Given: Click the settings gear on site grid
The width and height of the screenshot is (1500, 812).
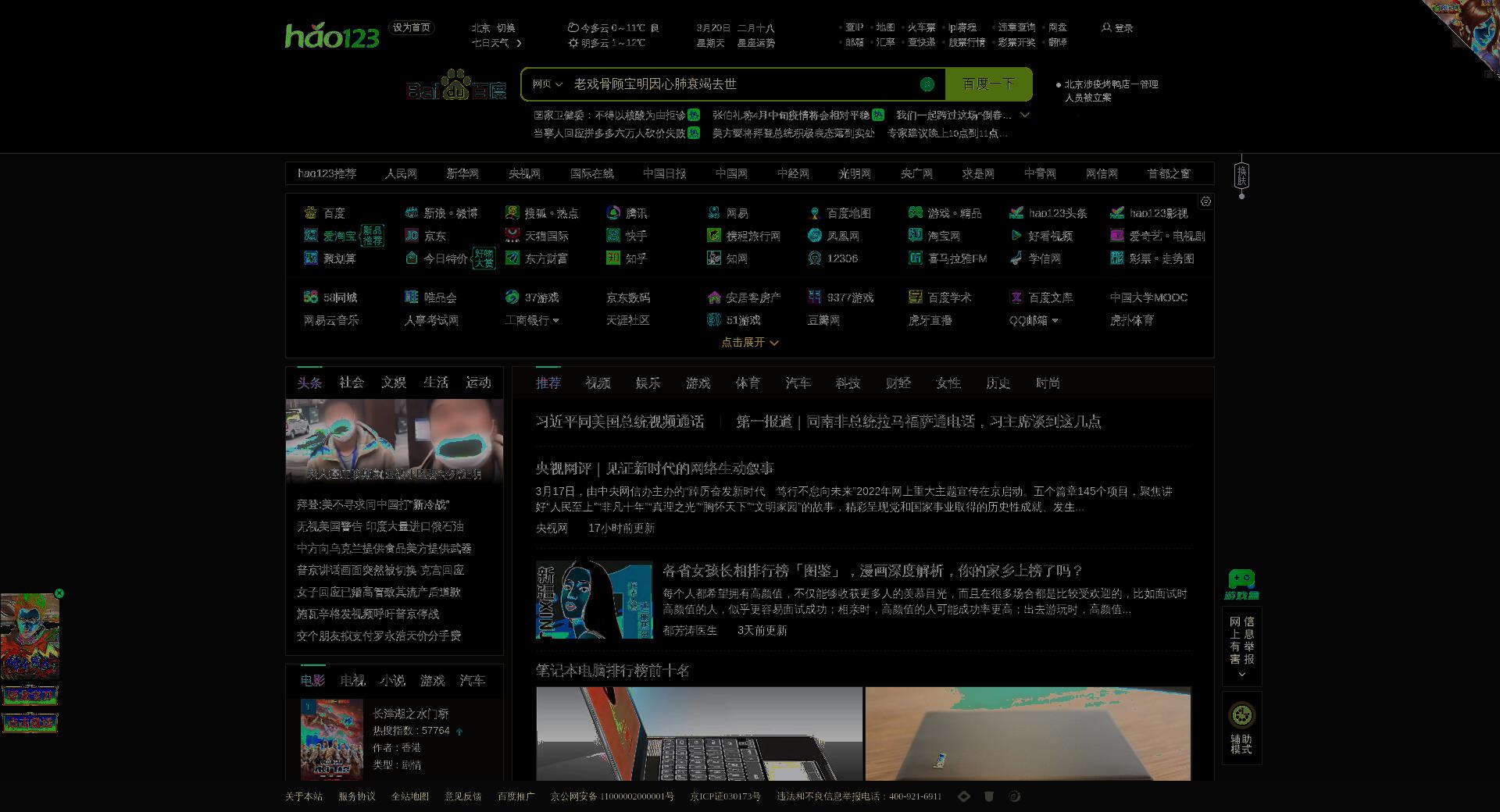Looking at the screenshot, I should [x=1205, y=201].
